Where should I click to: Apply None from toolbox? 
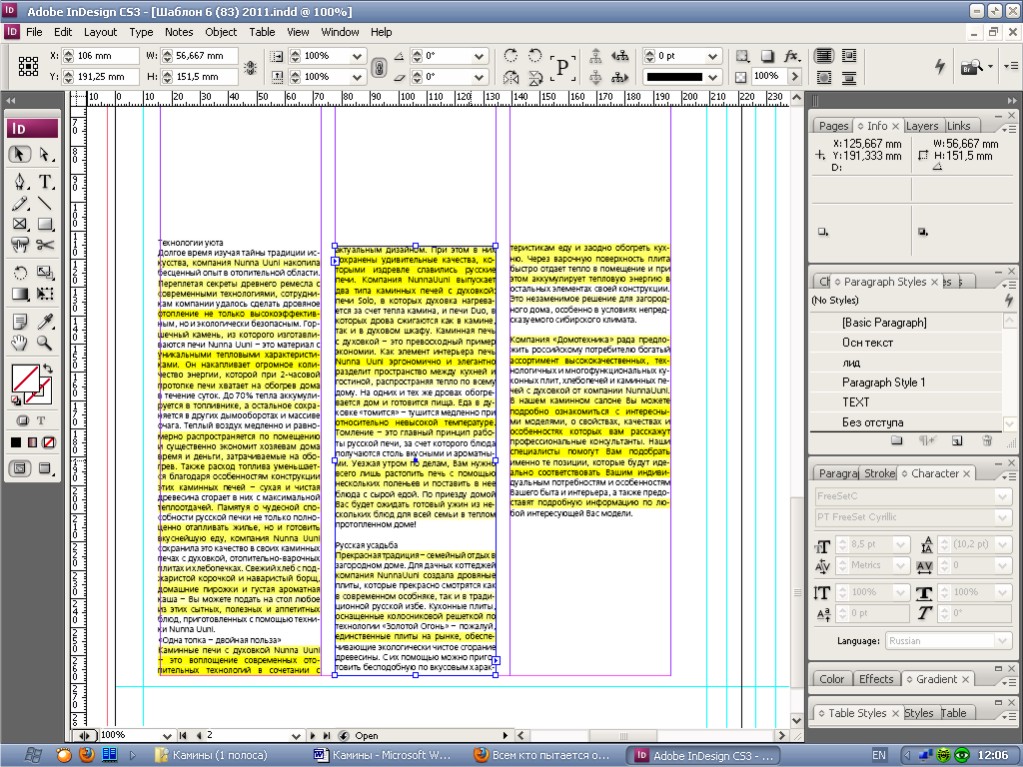(48, 442)
